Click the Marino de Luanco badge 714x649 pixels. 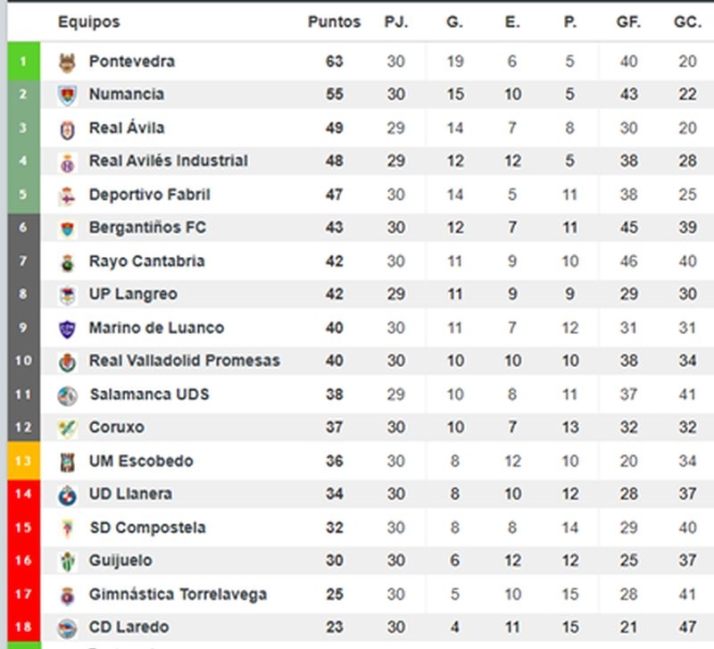67,328
